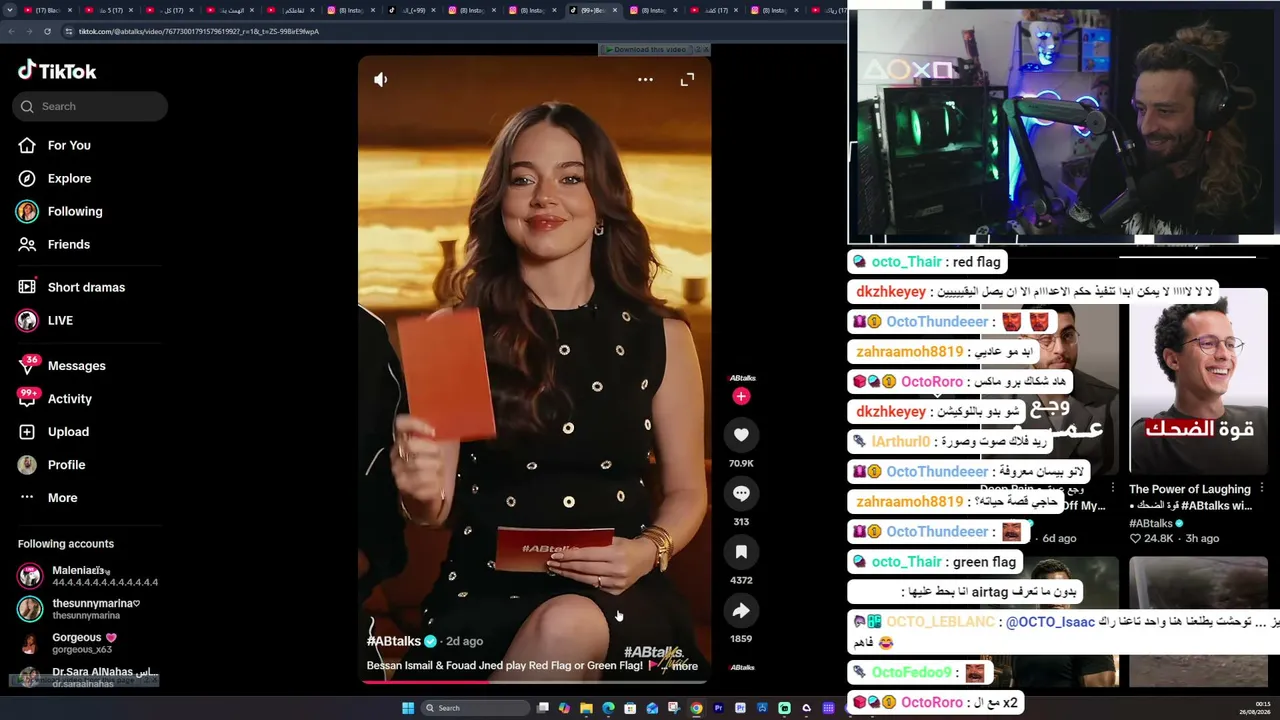
Task: Mute the TikTok video sound
Action: coord(380,79)
